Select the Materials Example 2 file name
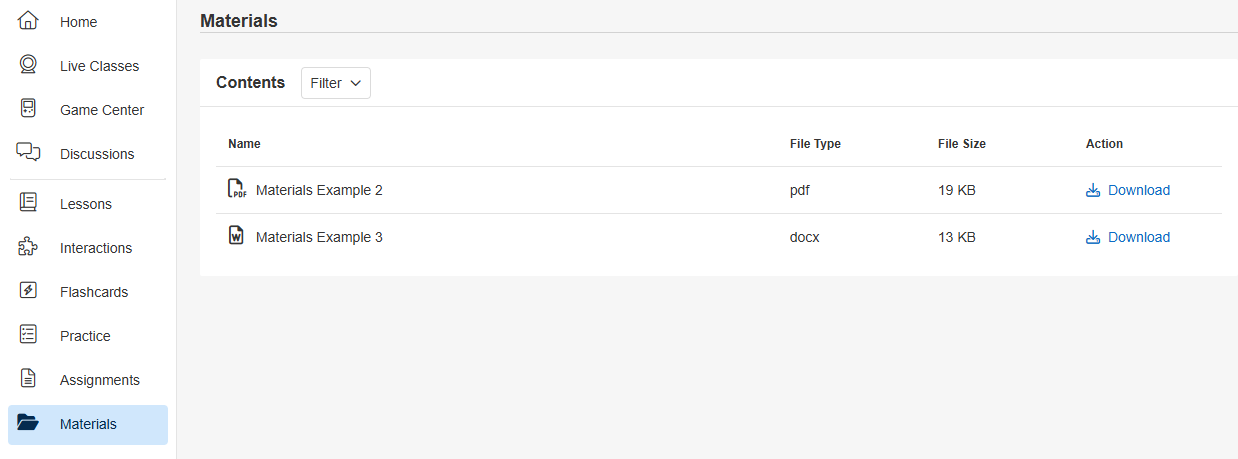Screen dimensions: 1238x459 point(319,190)
